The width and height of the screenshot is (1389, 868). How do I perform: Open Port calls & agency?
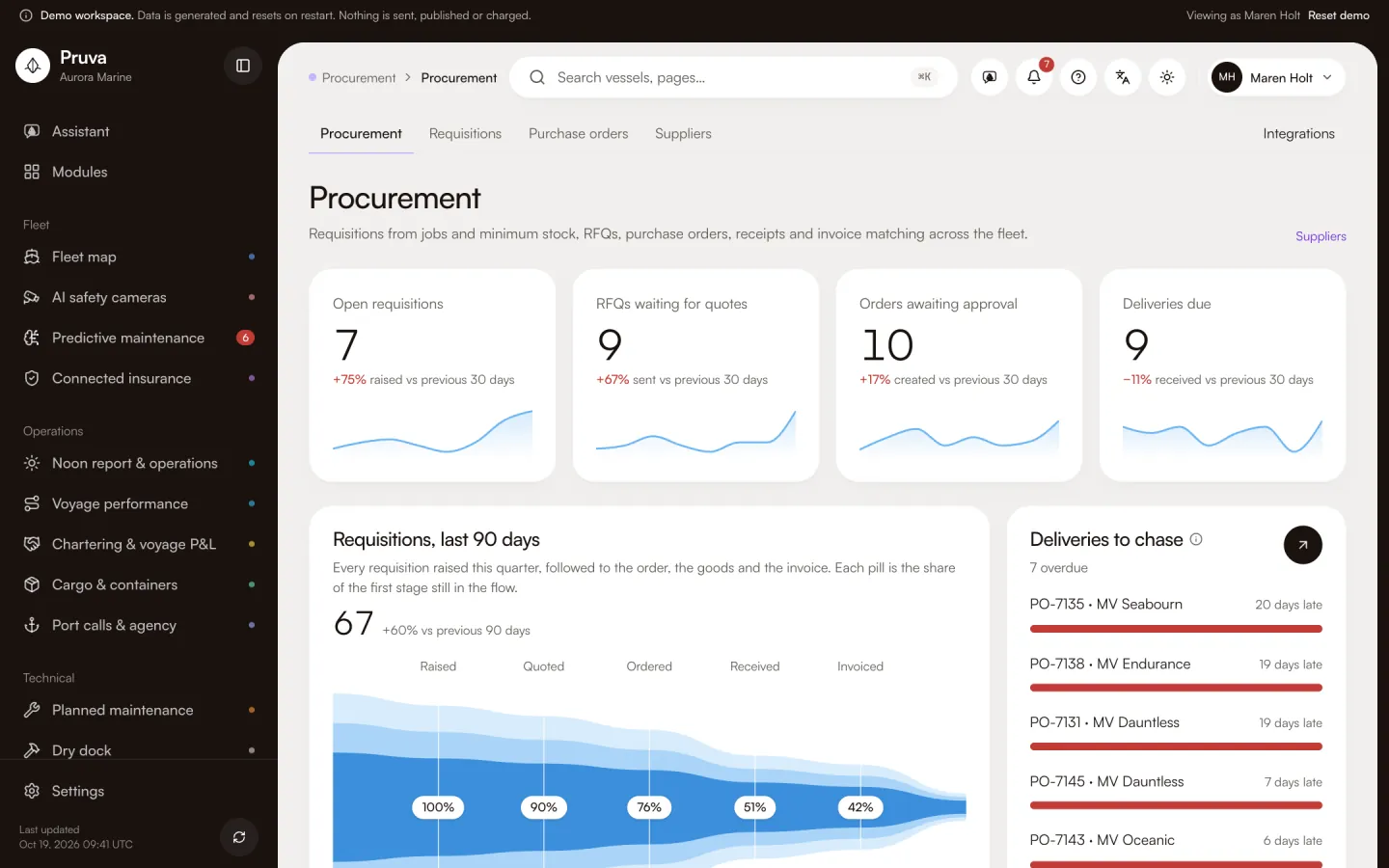coord(139,625)
